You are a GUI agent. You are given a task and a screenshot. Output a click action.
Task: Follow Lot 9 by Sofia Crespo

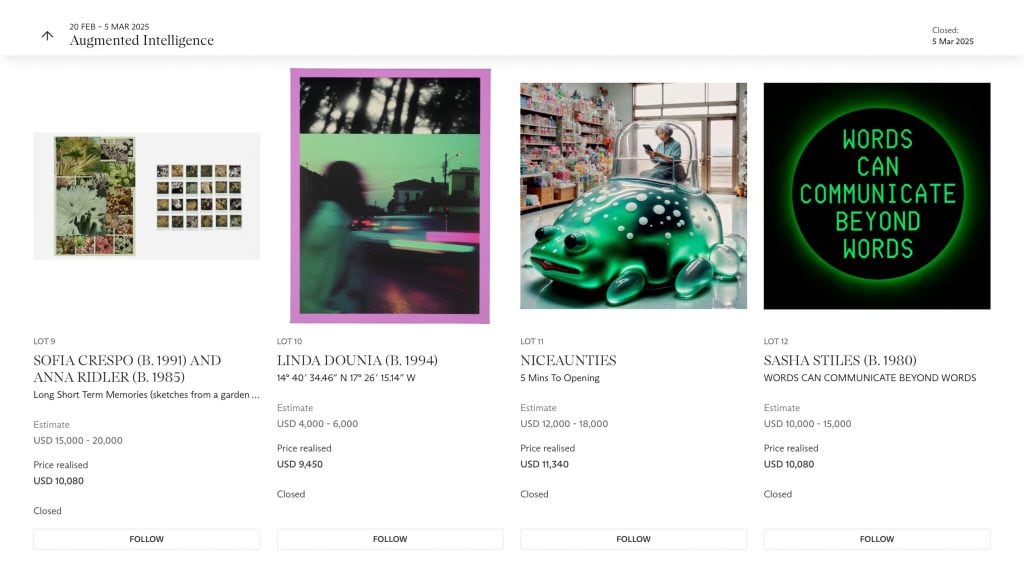click(146, 539)
